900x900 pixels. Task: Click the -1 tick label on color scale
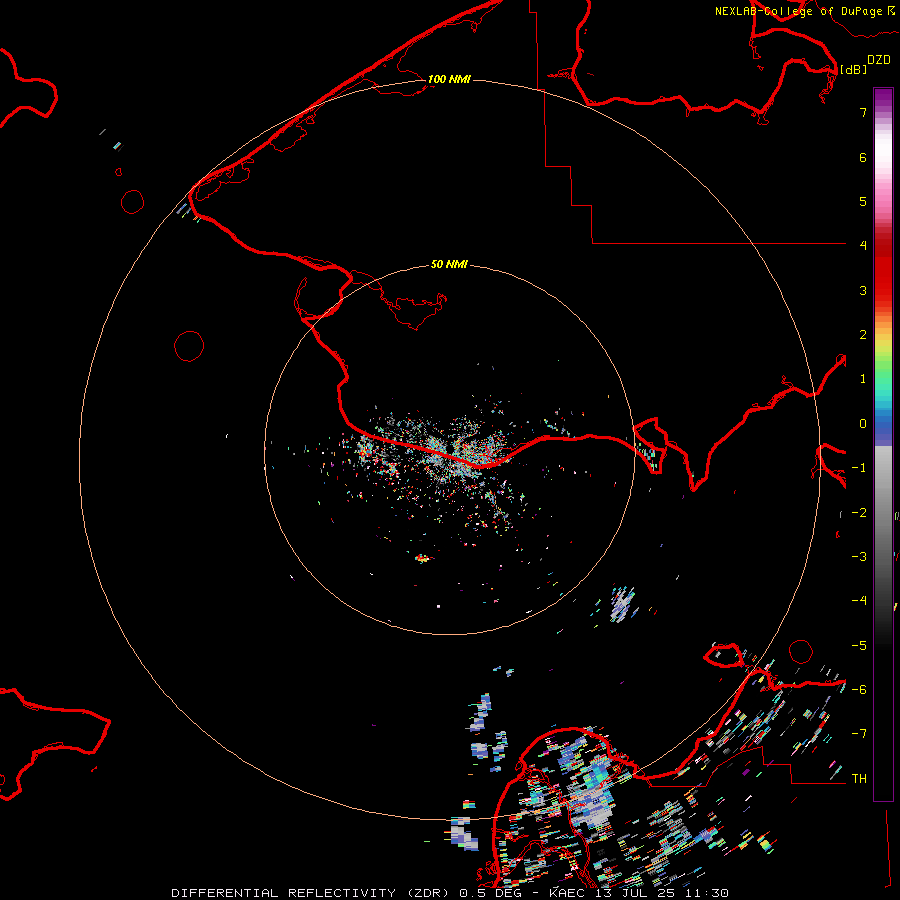[x=859, y=468]
